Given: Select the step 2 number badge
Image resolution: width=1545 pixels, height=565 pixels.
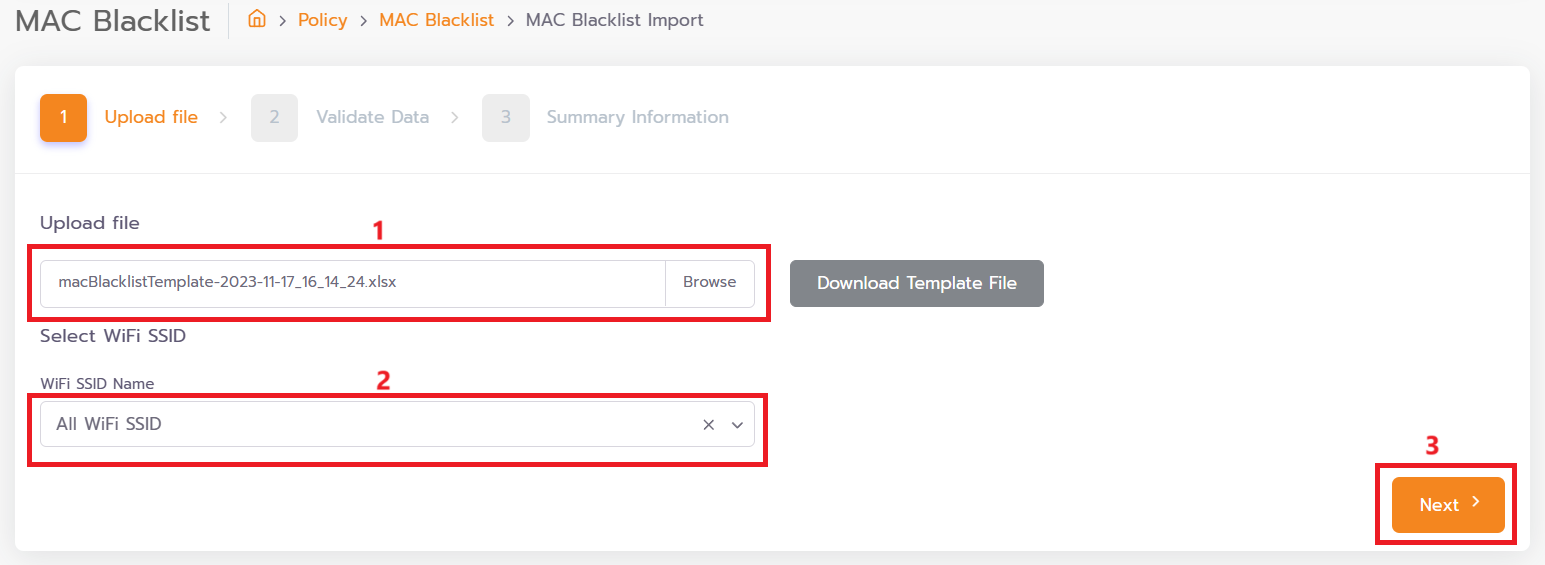Looking at the screenshot, I should [274, 117].
